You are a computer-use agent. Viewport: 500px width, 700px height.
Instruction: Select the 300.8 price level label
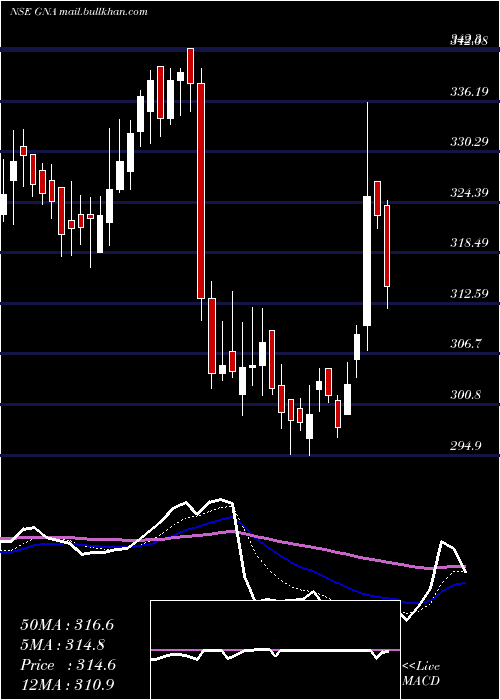point(466,395)
